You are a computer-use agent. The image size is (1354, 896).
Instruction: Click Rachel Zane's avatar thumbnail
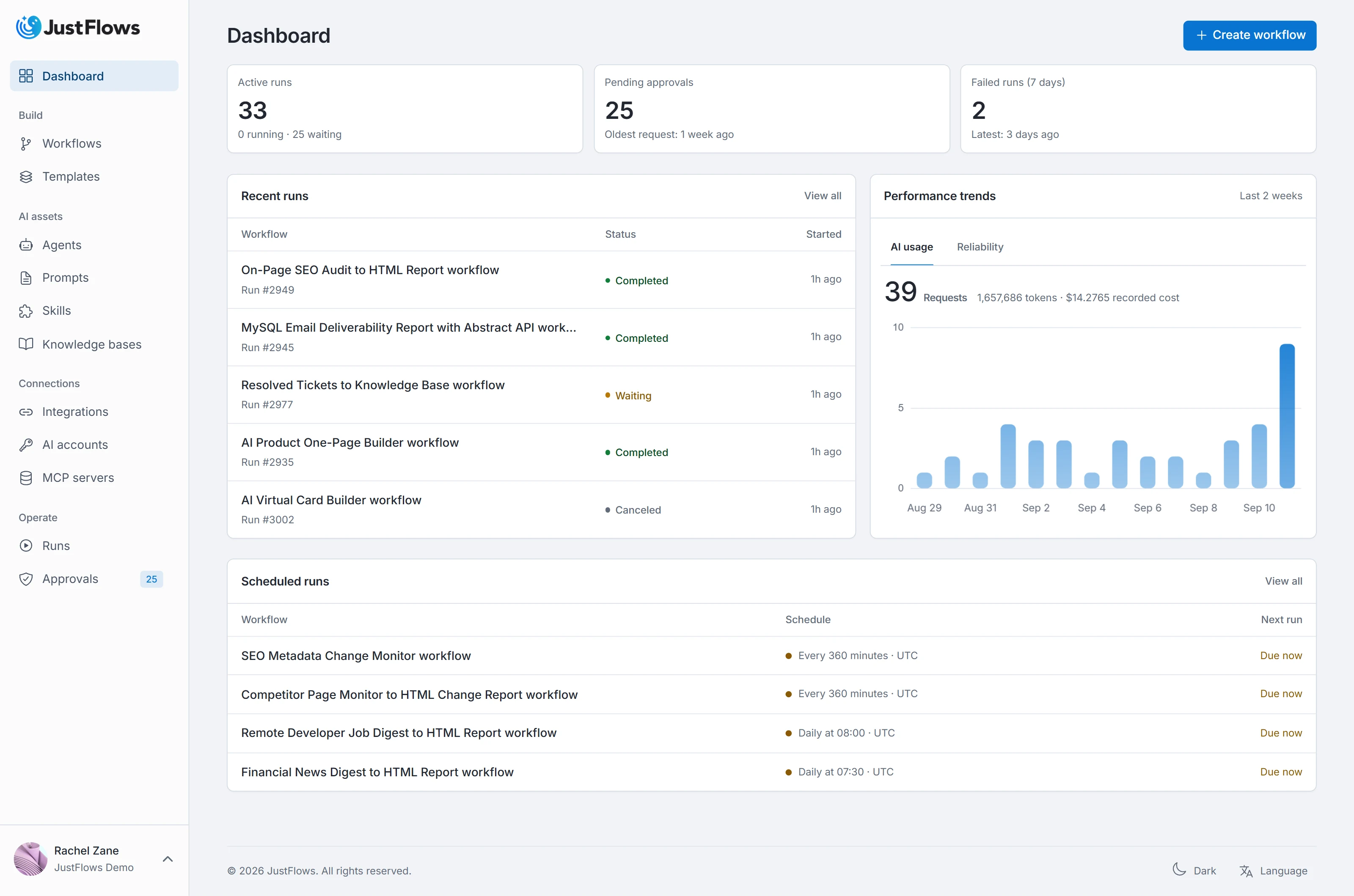pyautogui.click(x=30, y=859)
